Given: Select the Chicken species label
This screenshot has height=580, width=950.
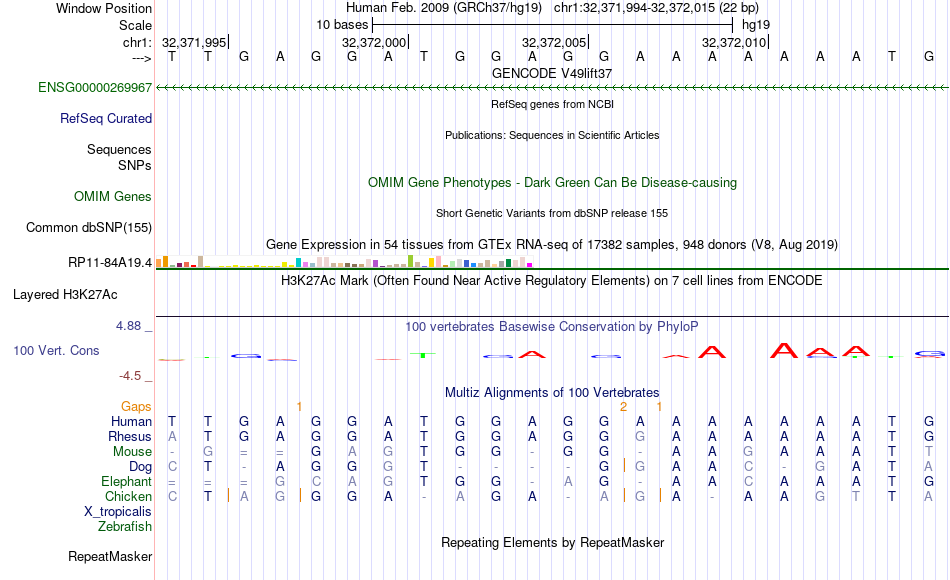Looking at the screenshot, I should click(x=128, y=496).
